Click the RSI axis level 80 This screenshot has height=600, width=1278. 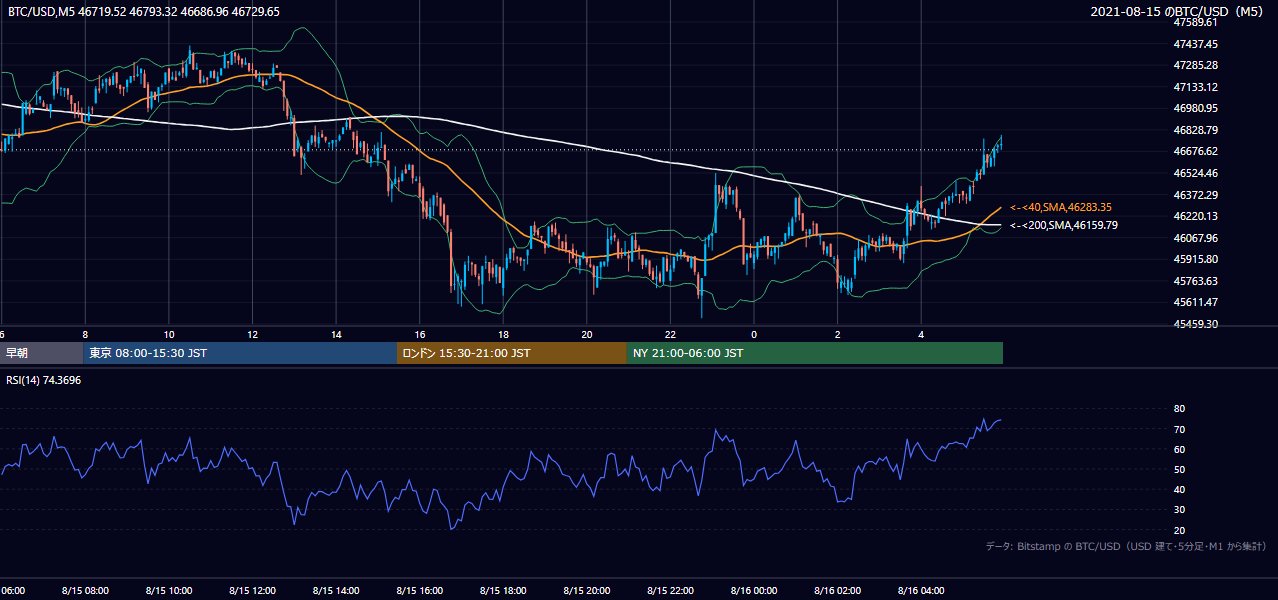(x=1180, y=409)
